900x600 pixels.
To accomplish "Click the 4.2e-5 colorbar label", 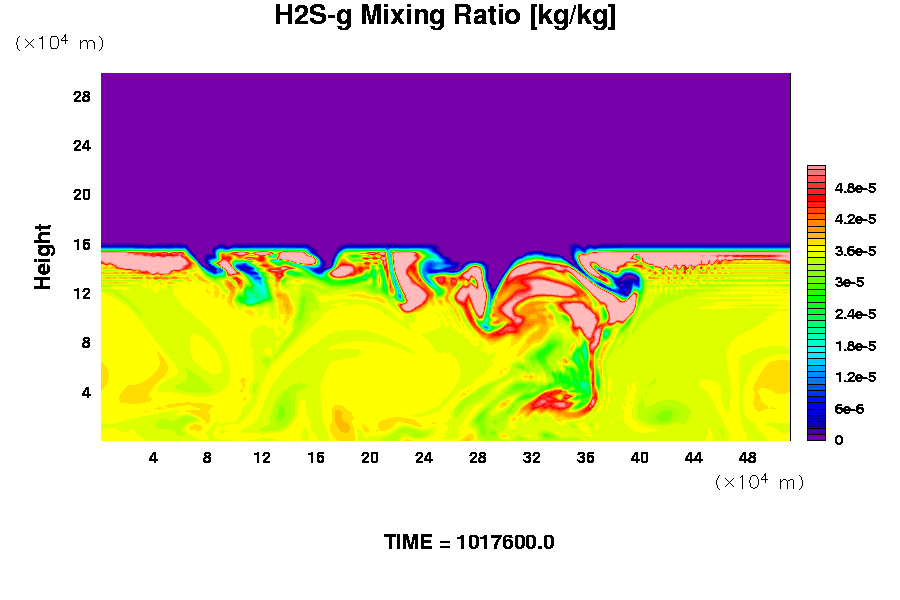I will tap(855, 219).
